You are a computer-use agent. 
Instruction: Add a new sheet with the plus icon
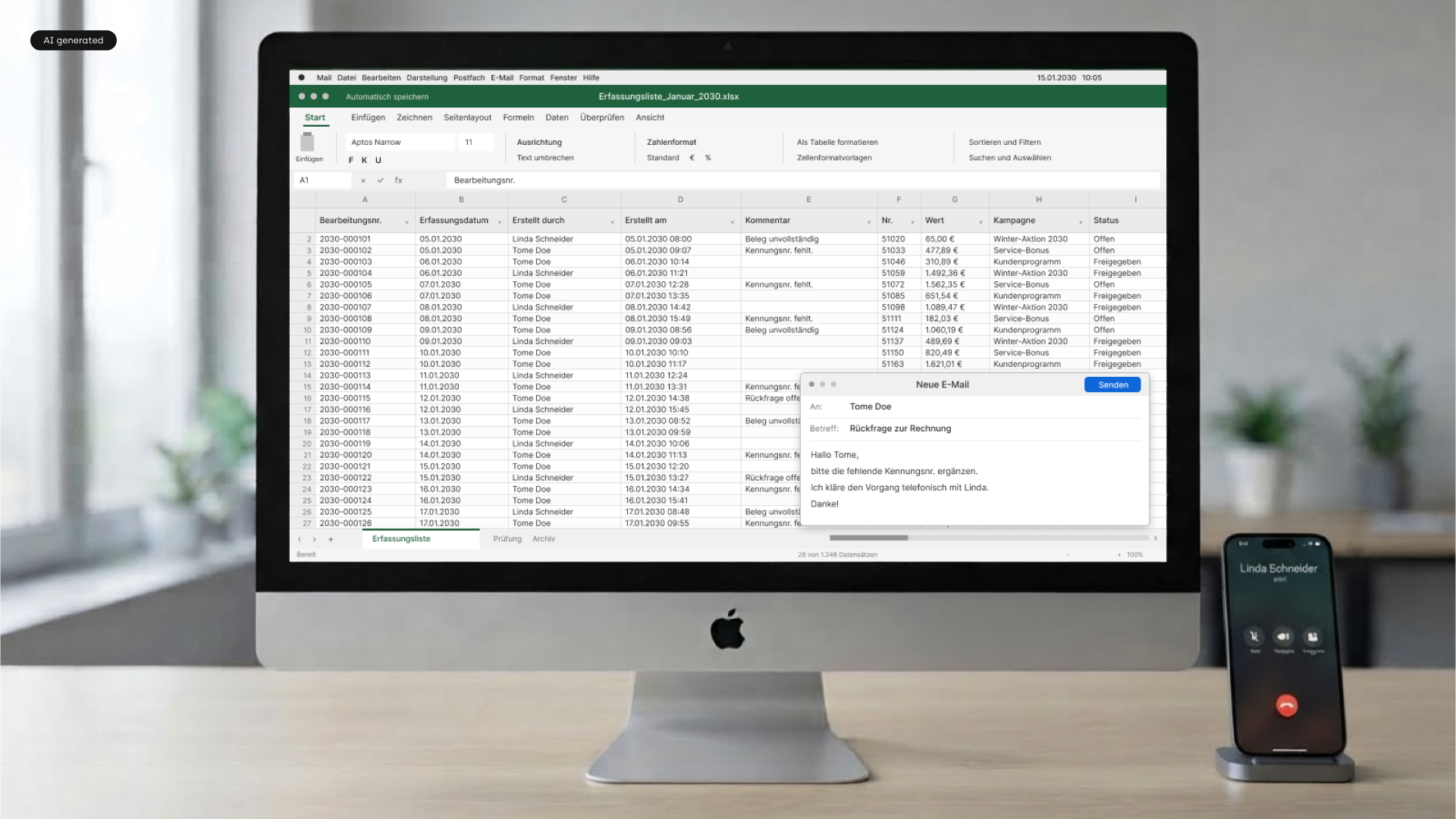tap(331, 539)
